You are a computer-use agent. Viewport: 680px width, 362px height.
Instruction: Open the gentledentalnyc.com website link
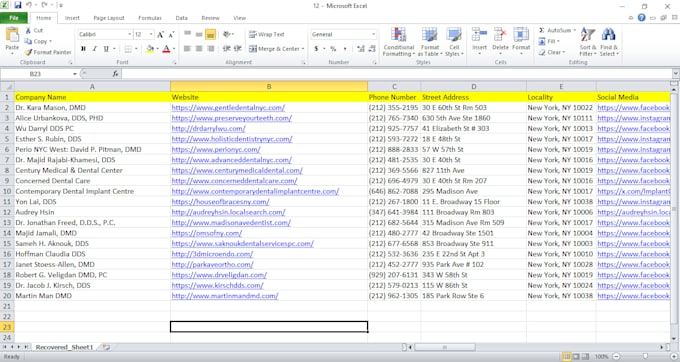point(228,108)
